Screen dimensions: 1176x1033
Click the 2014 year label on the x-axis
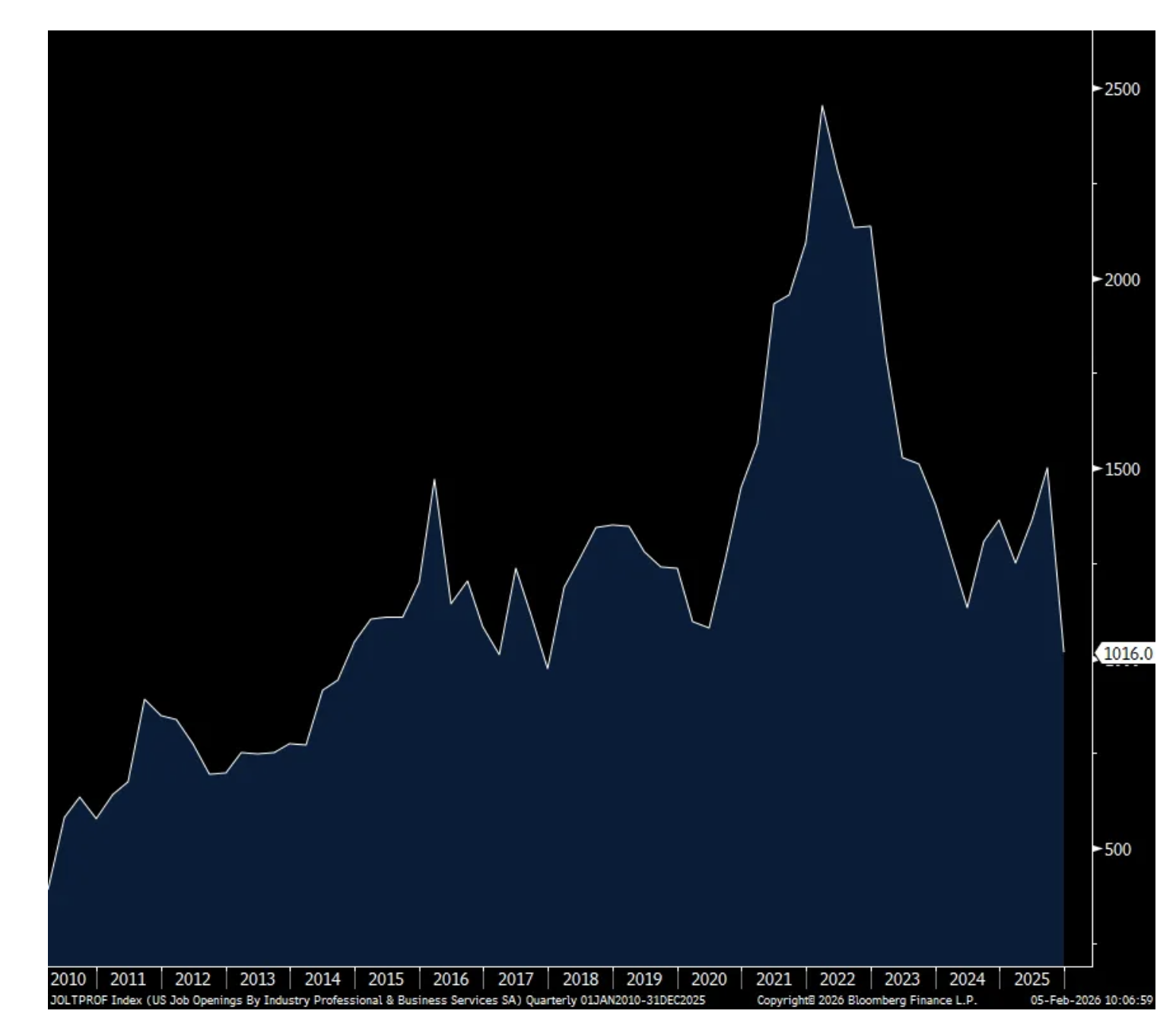pos(322,979)
